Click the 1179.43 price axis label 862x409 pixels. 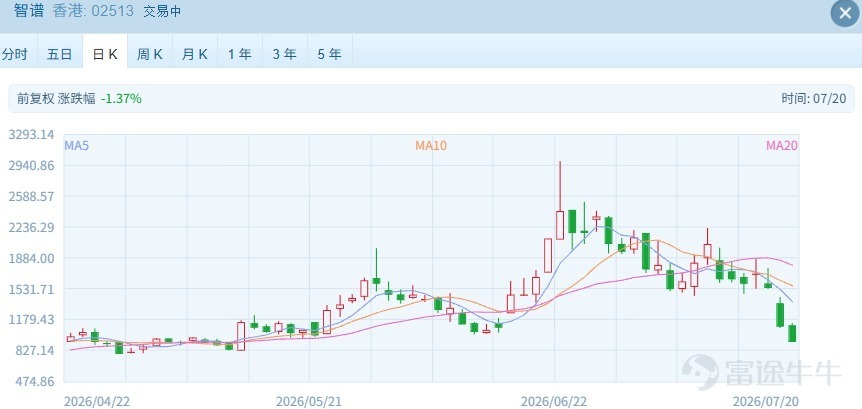coord(31,319)
